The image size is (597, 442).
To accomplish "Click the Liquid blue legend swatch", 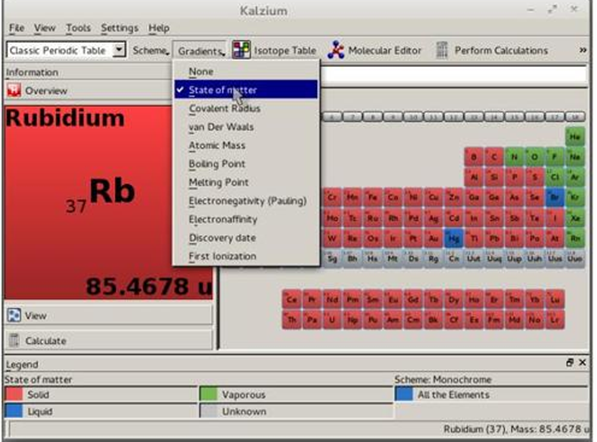I will click(14, 411).
